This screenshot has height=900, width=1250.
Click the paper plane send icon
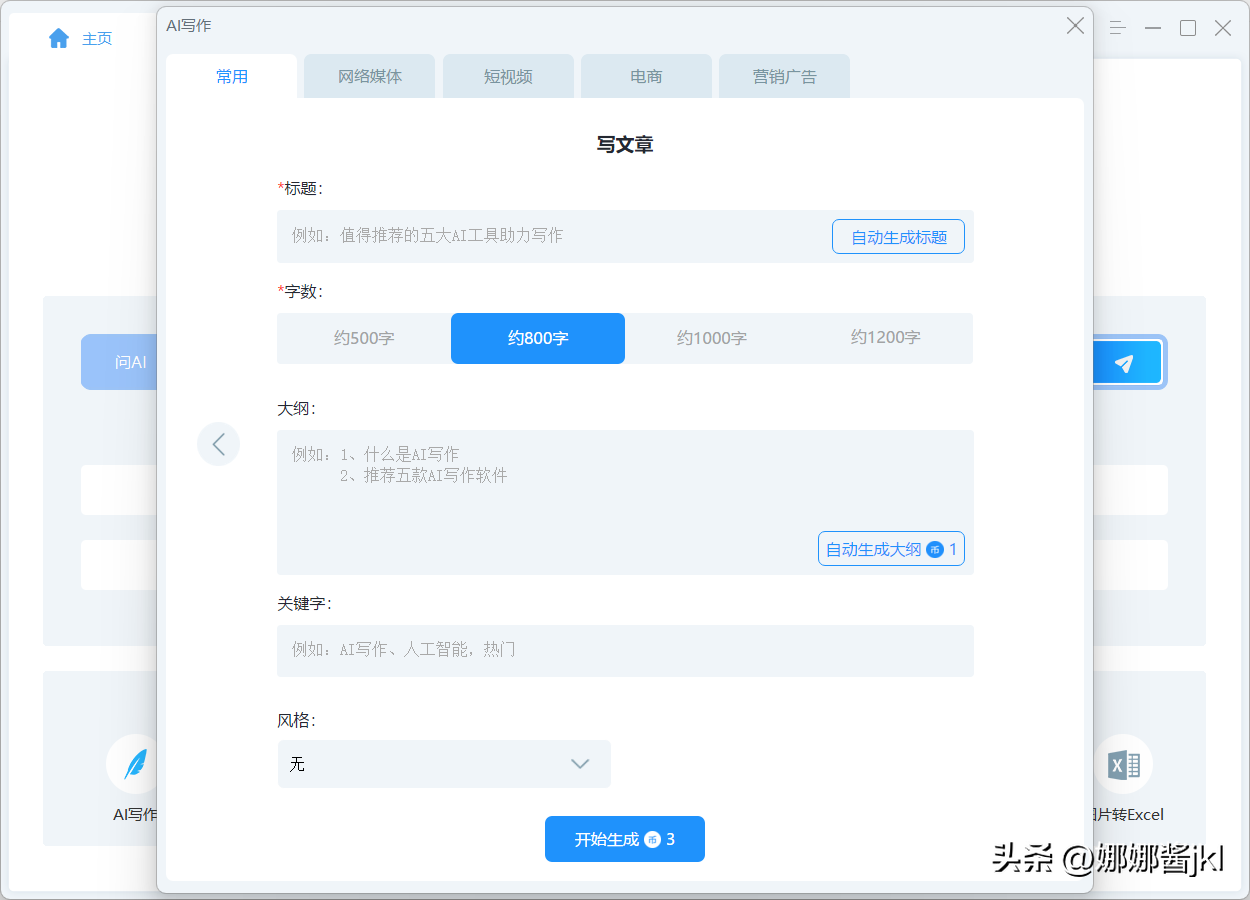(x=1125, y=364)
